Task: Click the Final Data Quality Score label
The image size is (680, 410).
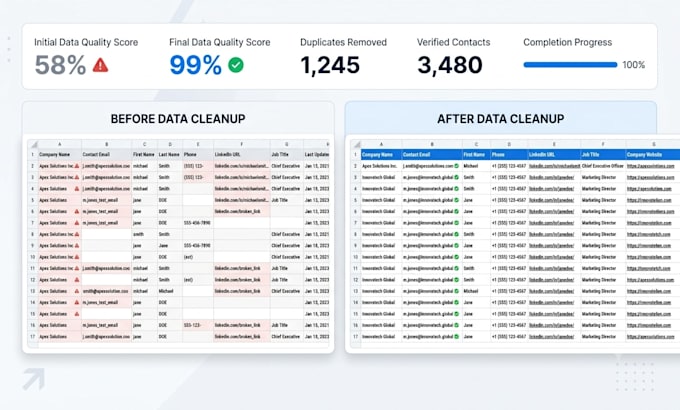Action: click(219, 42)
